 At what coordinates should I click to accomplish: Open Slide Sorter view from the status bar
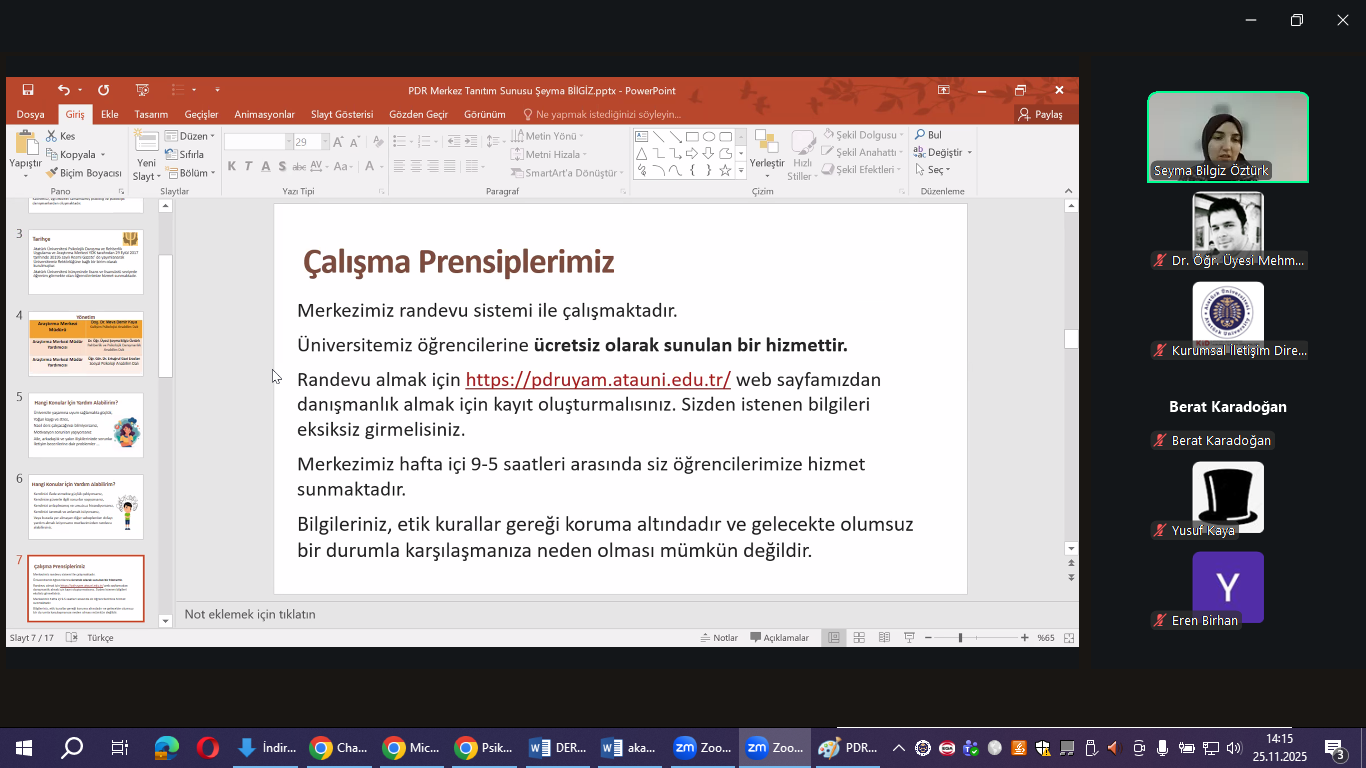click(x=858, y=638)
